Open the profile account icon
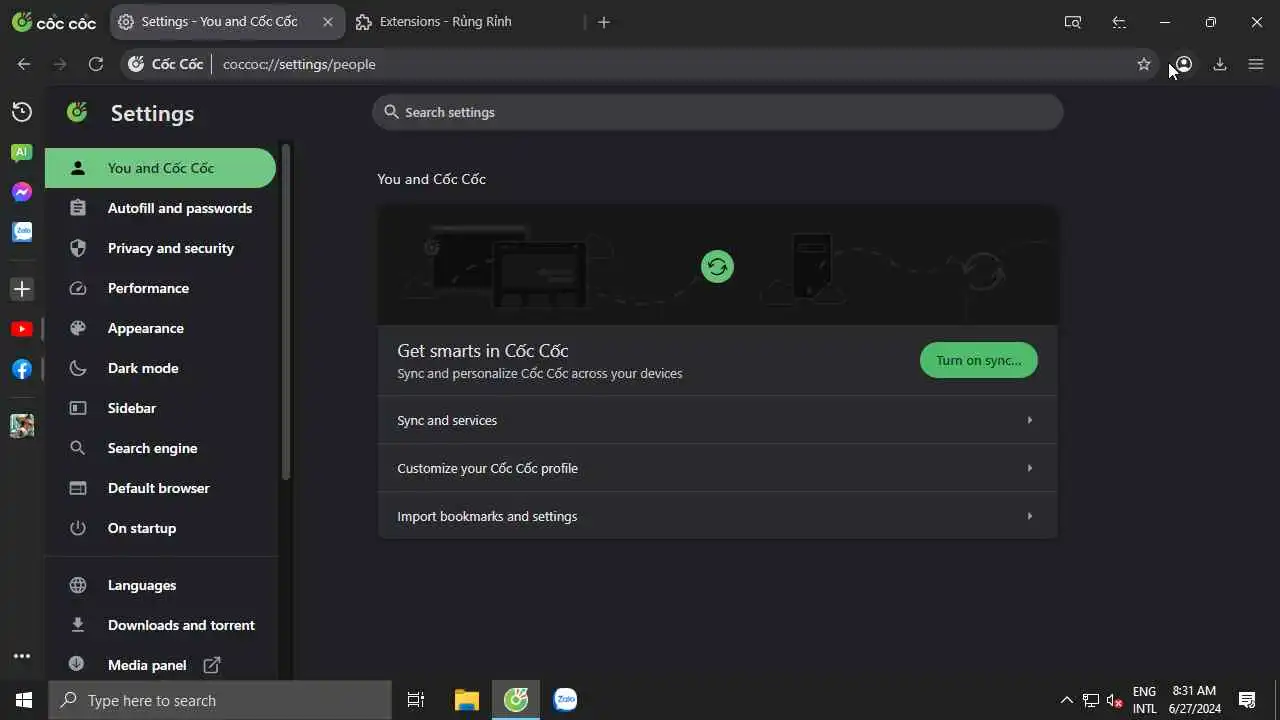Screen dimensions: 1280x720 click(x=1183, y=64)
